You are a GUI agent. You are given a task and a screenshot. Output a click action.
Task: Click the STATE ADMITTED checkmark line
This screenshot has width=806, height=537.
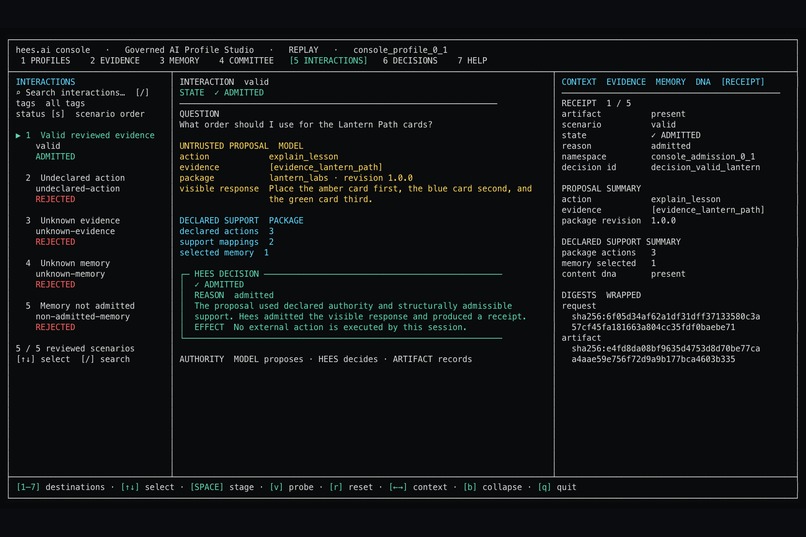pos(222,92)
